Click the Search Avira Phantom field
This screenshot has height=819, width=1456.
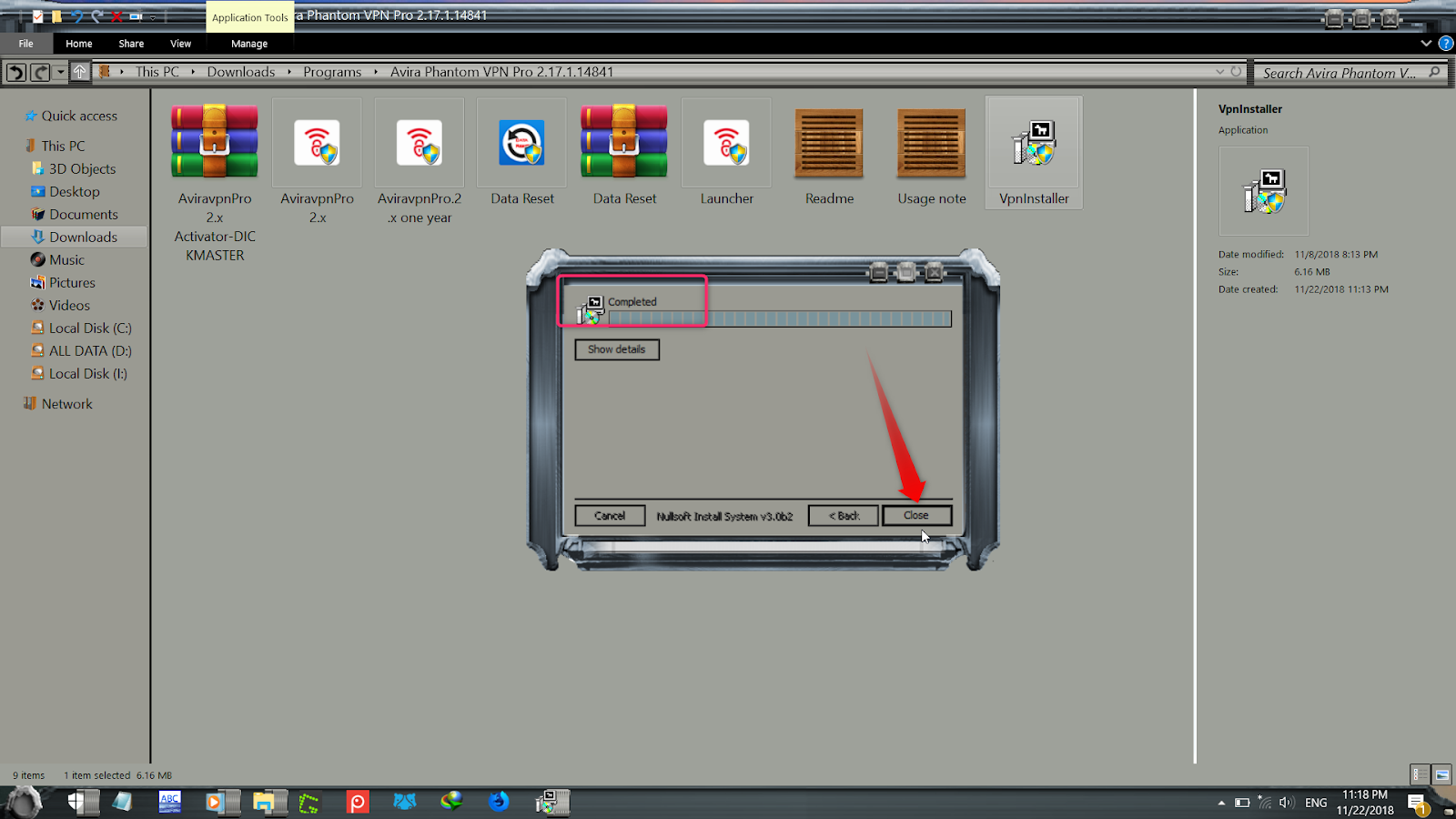1341,73
